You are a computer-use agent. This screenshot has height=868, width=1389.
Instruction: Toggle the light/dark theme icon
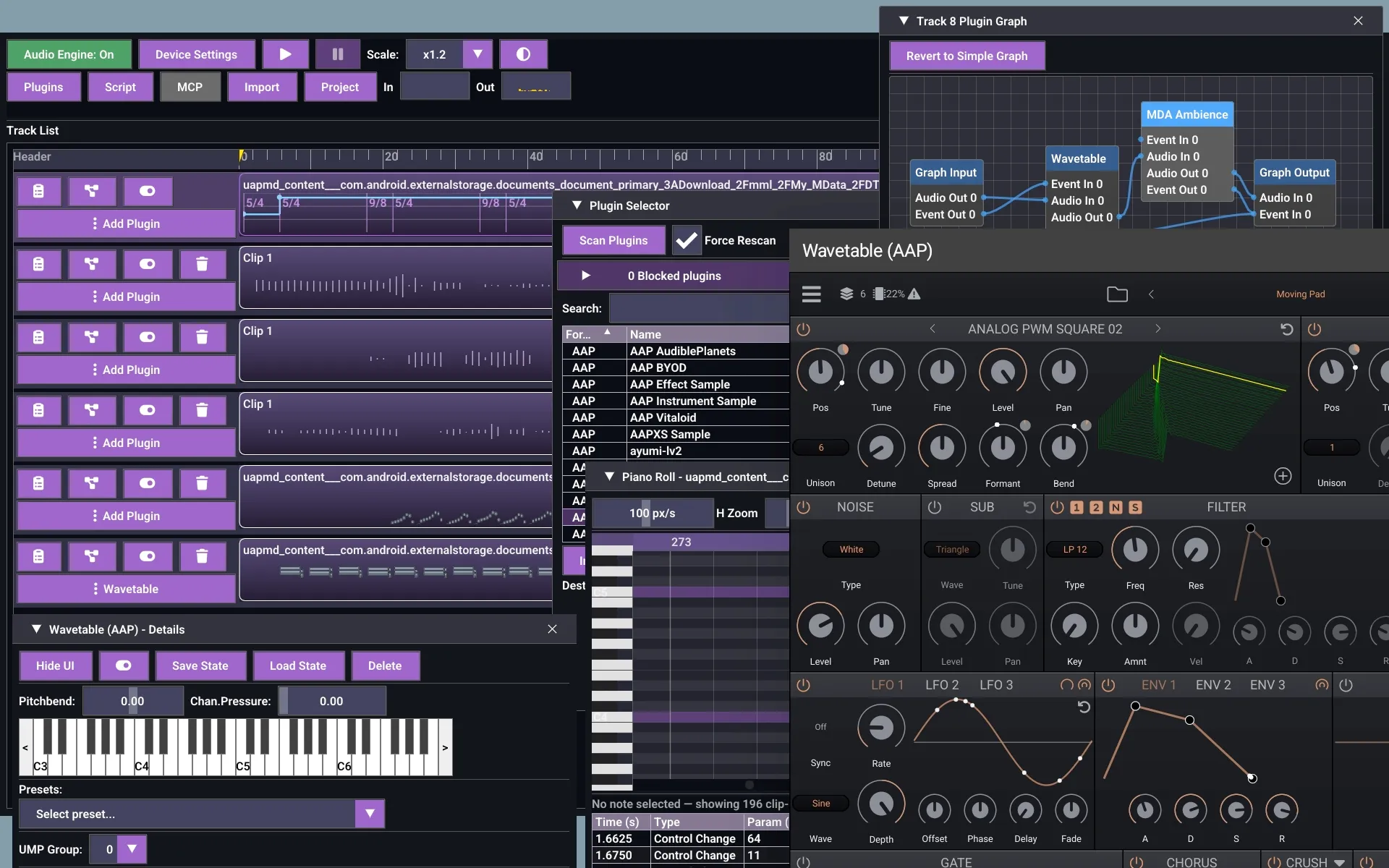point(523,54)
